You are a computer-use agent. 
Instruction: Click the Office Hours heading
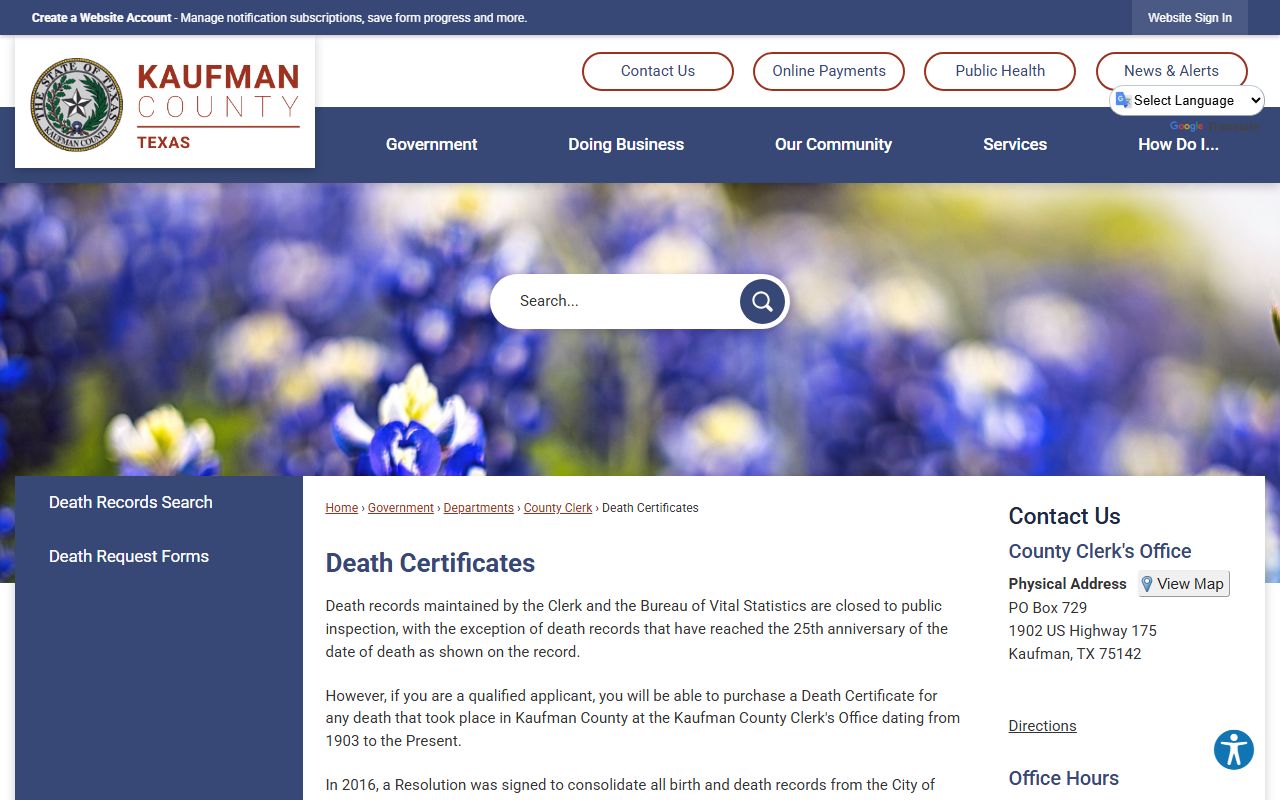coord(1064,778)
